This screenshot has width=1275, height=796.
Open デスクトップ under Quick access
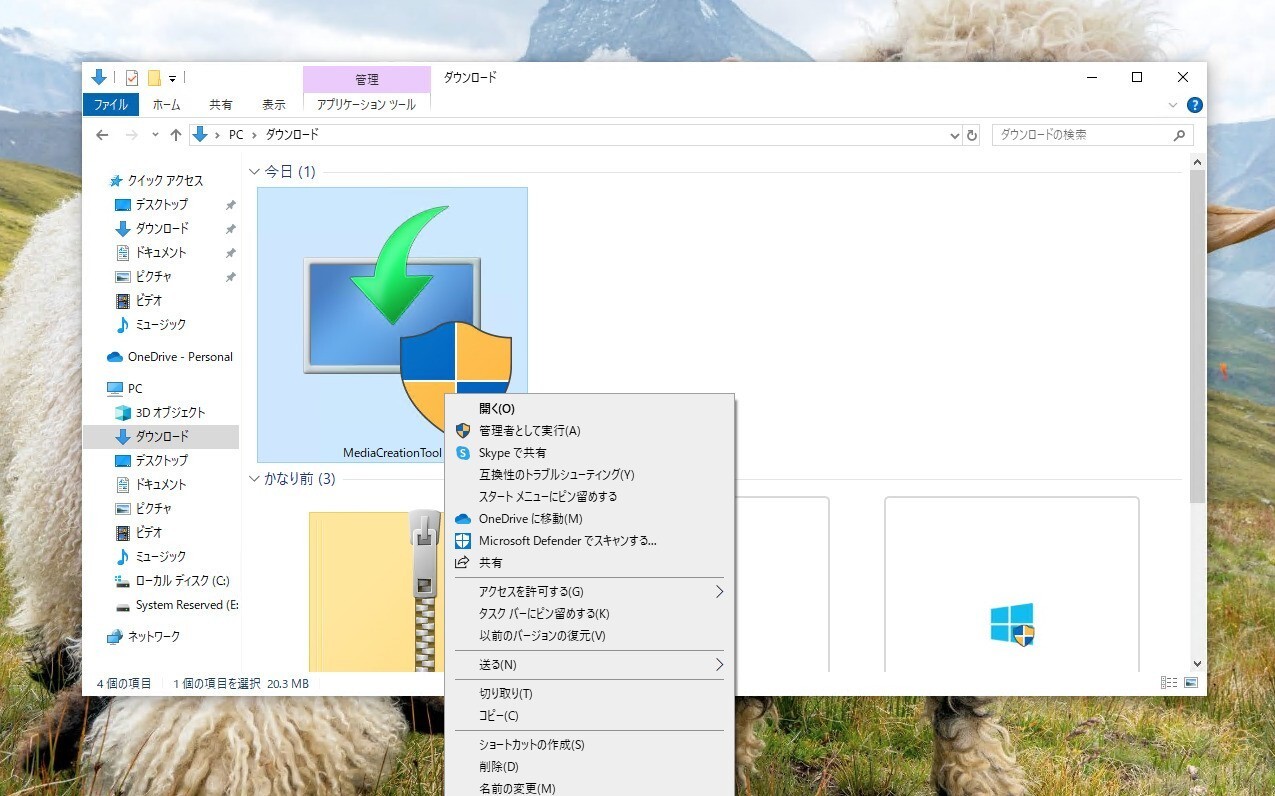click(x=161, y=205)
